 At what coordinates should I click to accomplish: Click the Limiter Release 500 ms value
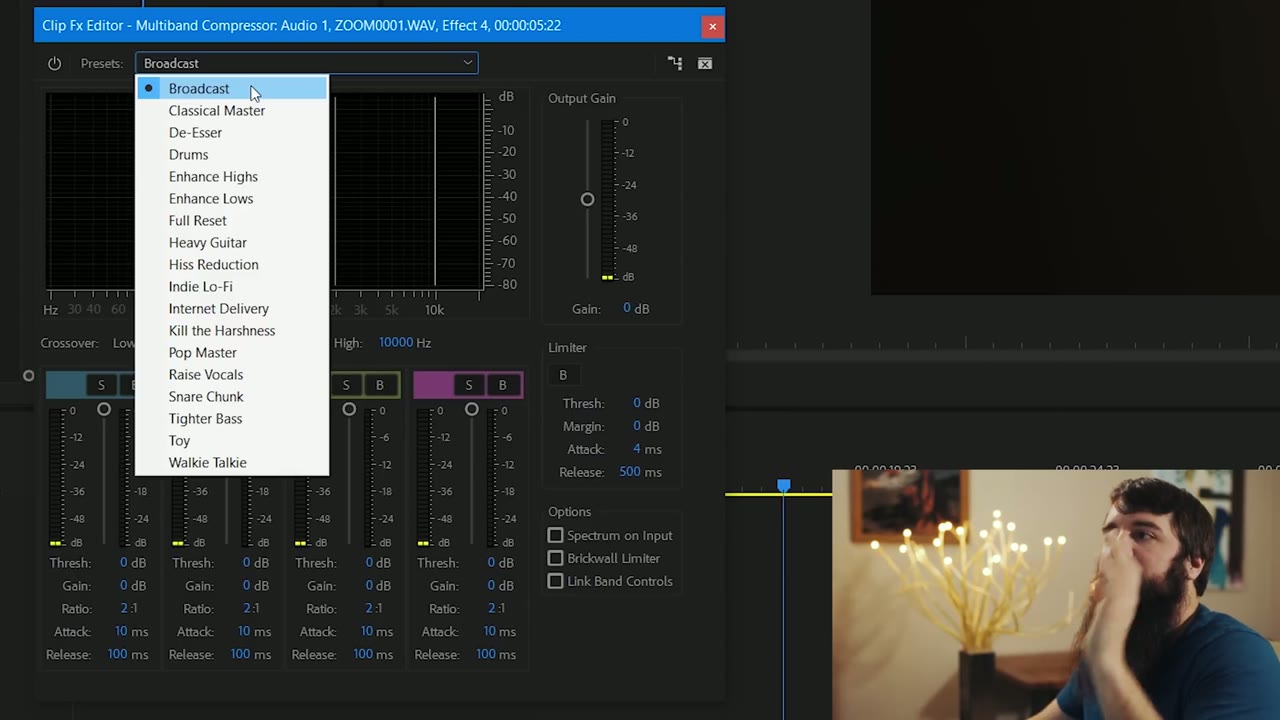[x=640, y=472]
